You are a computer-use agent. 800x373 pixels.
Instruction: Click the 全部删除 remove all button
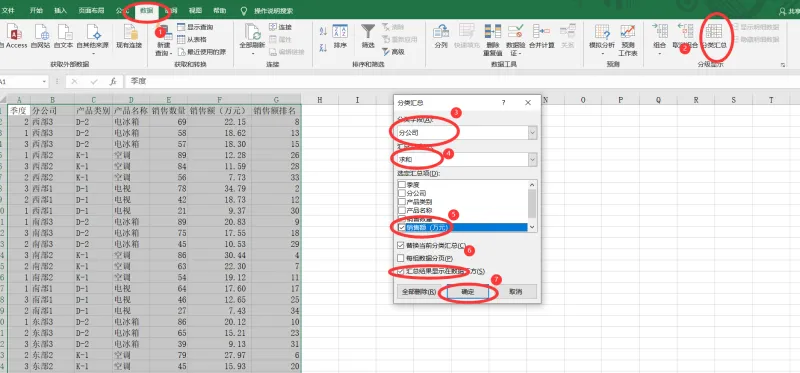coord(418,292)
